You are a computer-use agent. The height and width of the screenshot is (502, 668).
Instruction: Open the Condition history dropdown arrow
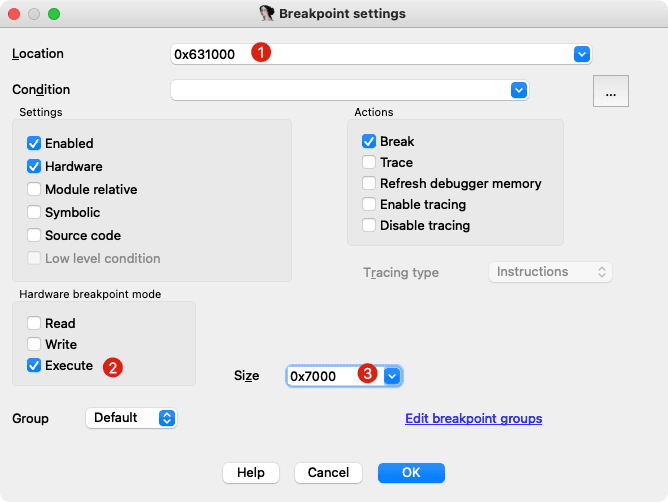click(x=518, y=90)
